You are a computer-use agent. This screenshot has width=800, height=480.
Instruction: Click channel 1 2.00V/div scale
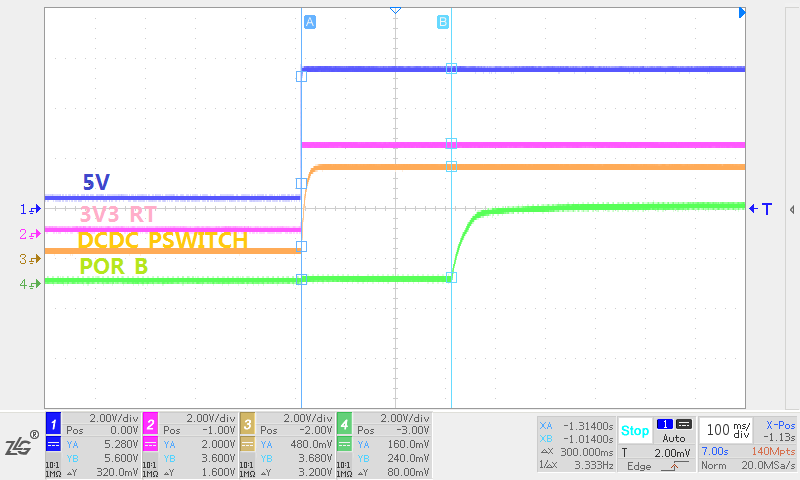point(114,418)
